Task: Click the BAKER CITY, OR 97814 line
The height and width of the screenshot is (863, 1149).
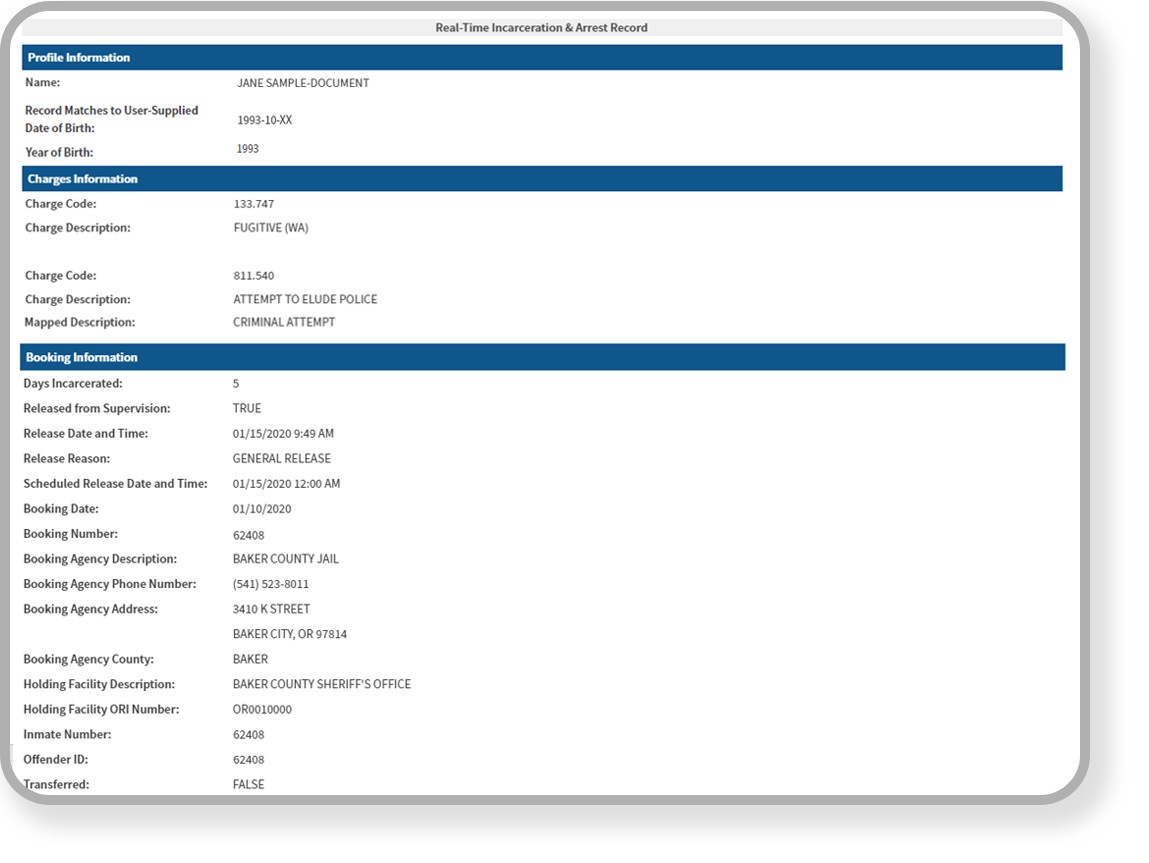Action: click(290, 634)
